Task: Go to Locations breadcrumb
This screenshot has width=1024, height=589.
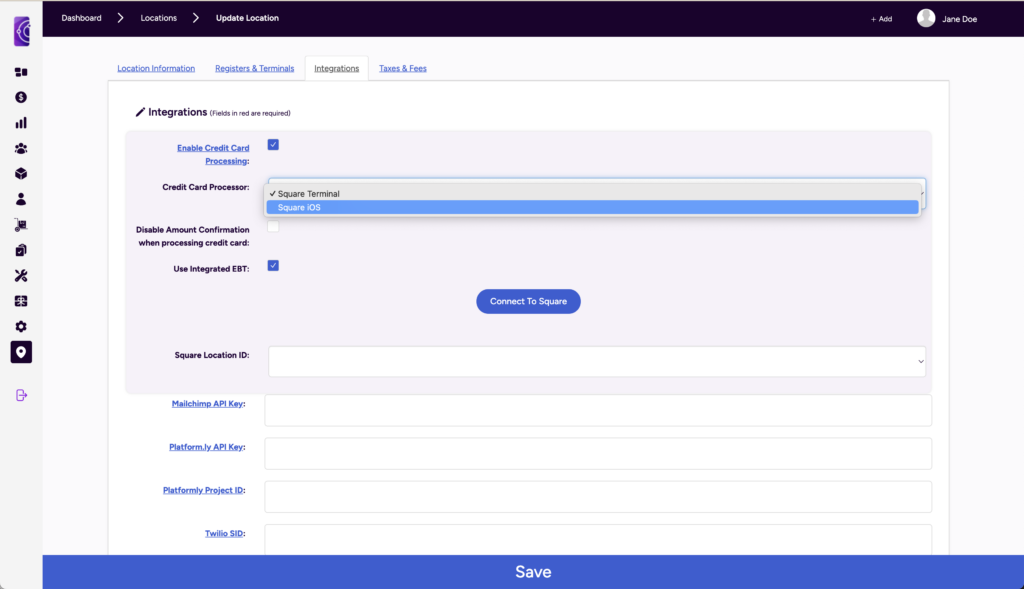Action: [159, 18]
